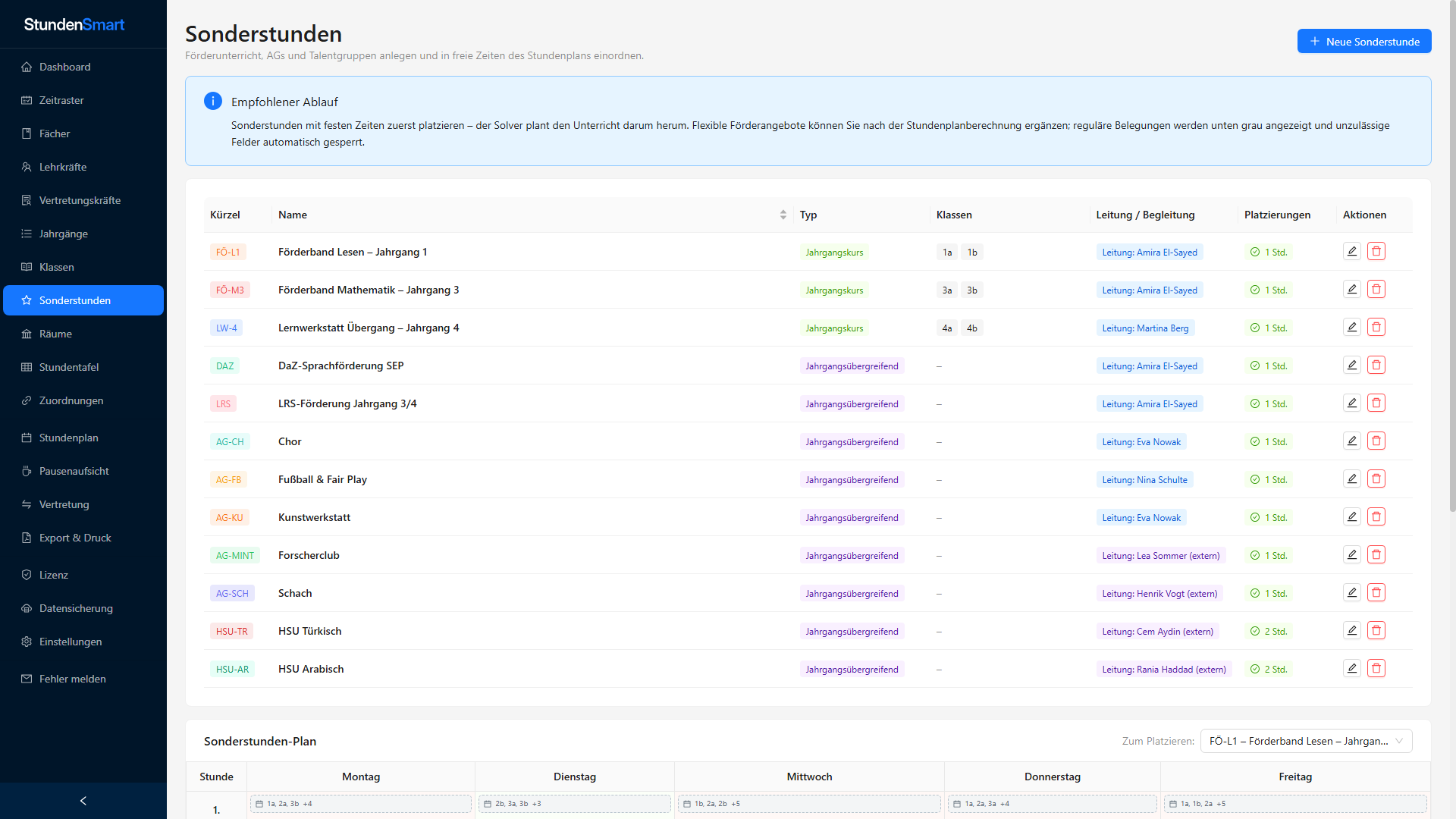This screenshot has height=819, width=1456.
Task: Open Dashboard in the sidebar
Action: click(x=83, y=67)
